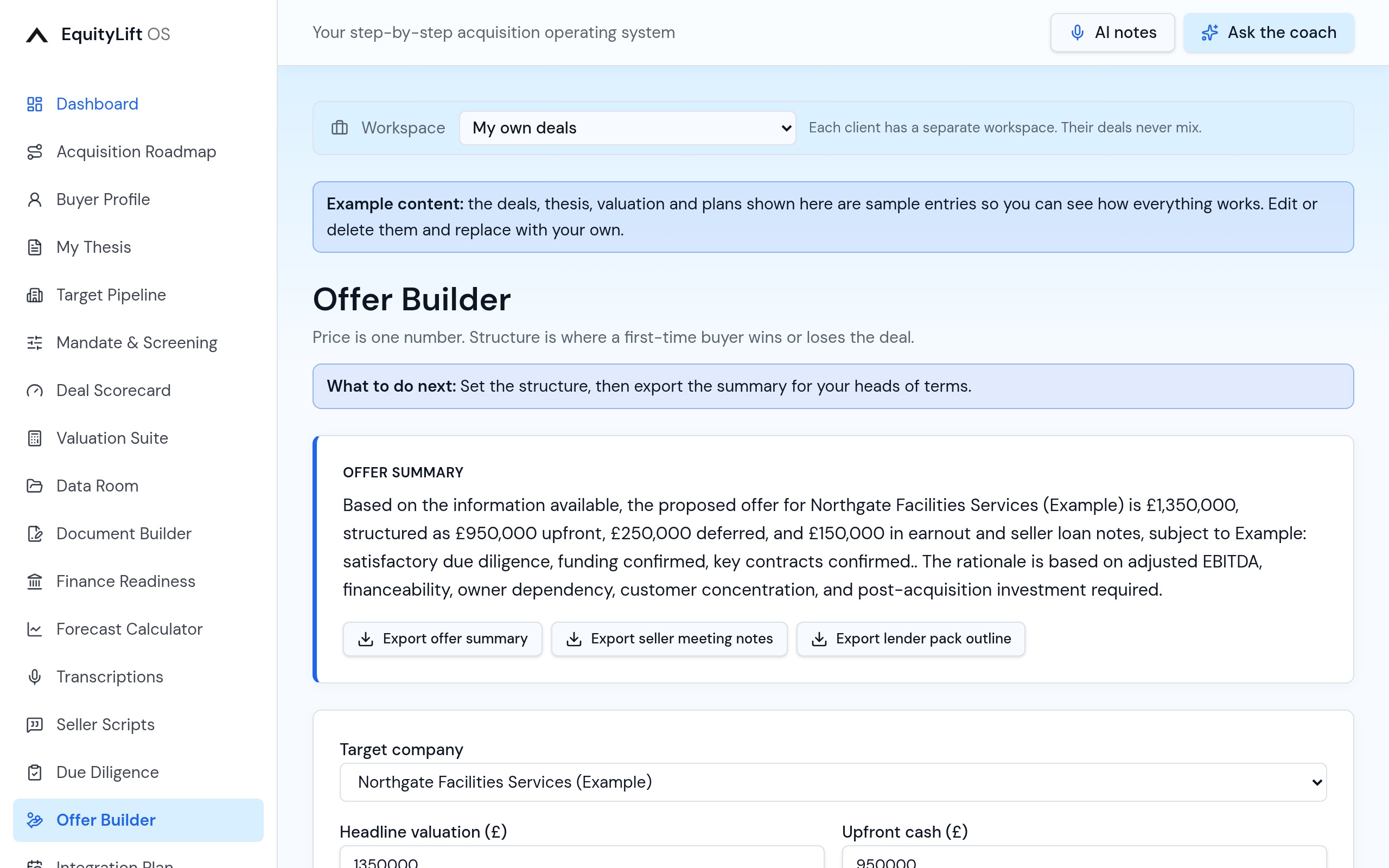Expand the Target company dropdown

tap(833, 782)
